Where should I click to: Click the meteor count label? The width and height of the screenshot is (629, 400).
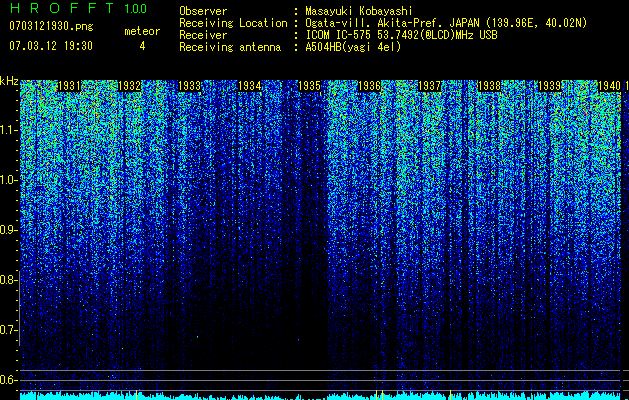(x=142, y=31)
